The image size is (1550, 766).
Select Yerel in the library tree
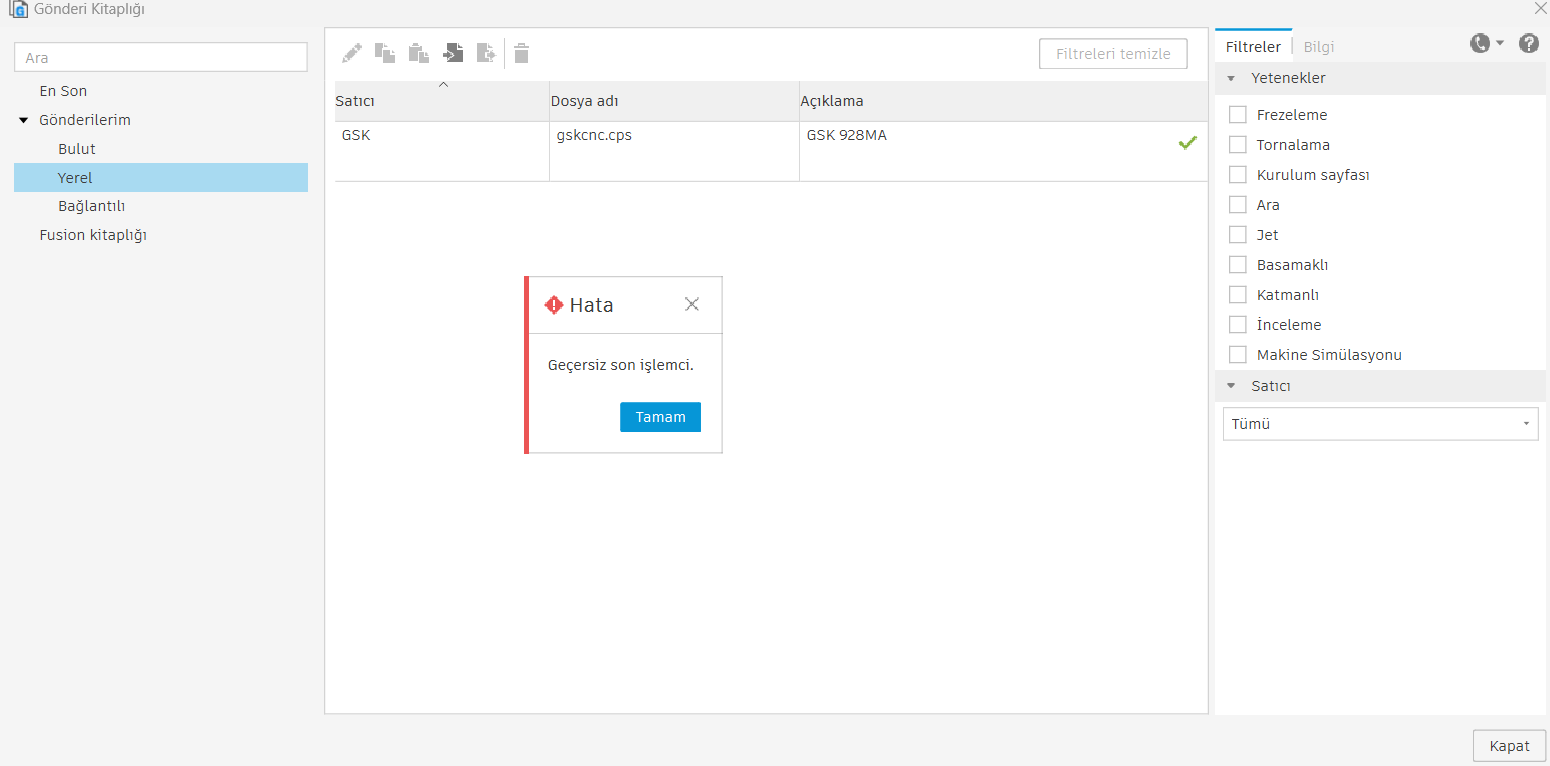[x=161, y=178]
